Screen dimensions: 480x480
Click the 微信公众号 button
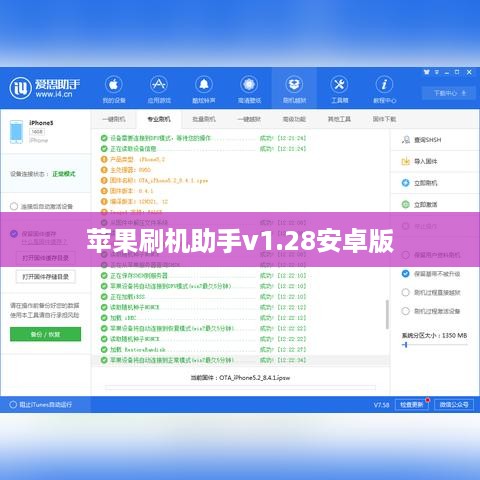454,405
